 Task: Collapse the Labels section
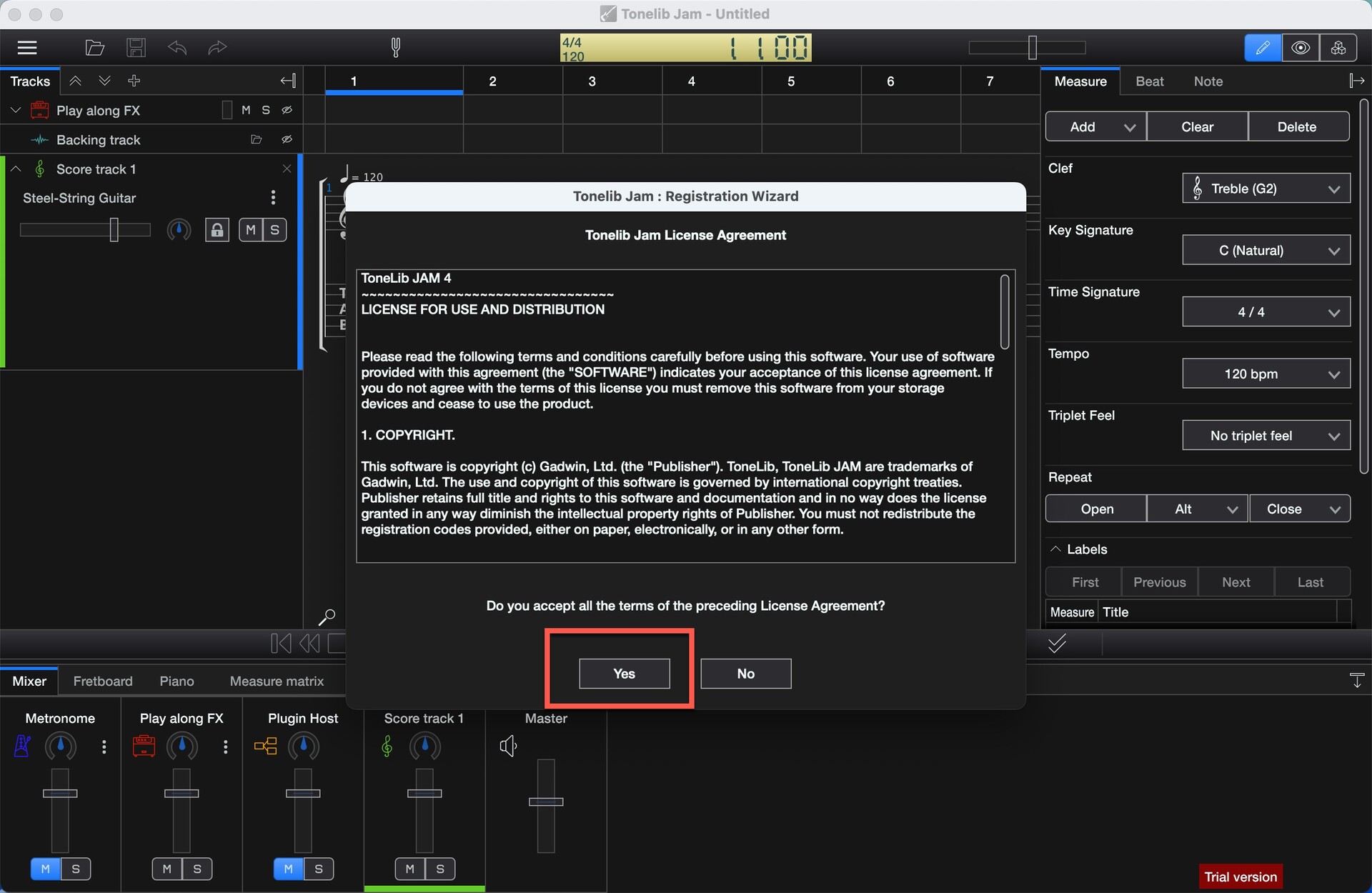click(x=1055, y=549)
